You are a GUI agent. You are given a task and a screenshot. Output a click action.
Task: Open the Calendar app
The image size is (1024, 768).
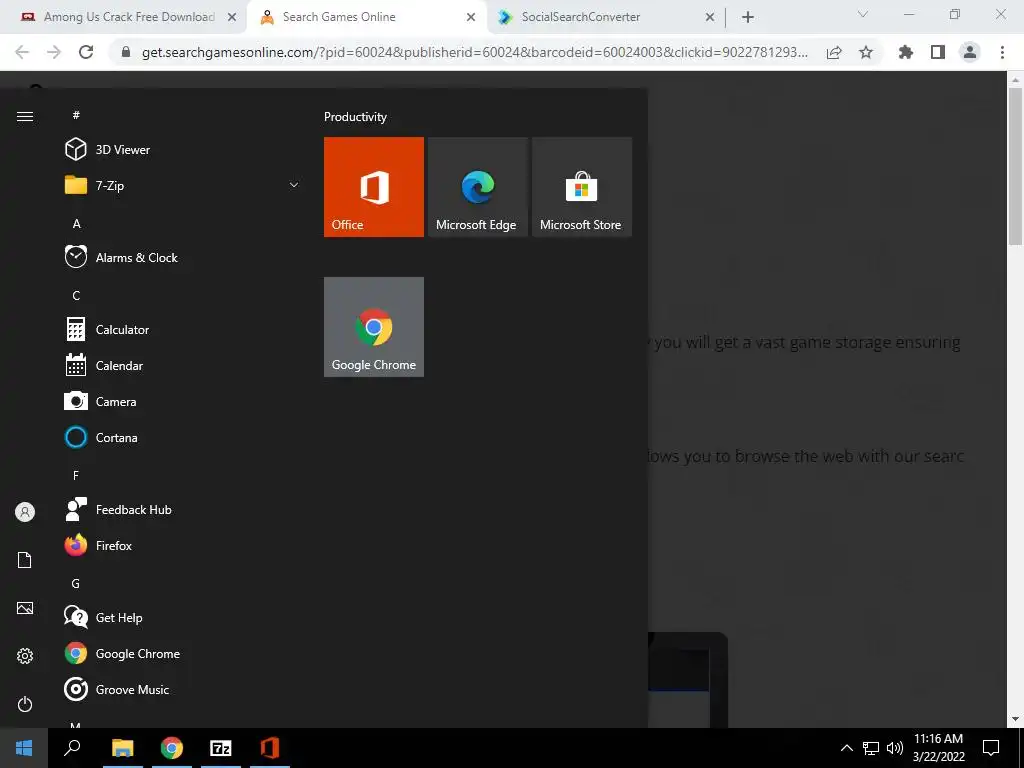[x=183, y=366]
